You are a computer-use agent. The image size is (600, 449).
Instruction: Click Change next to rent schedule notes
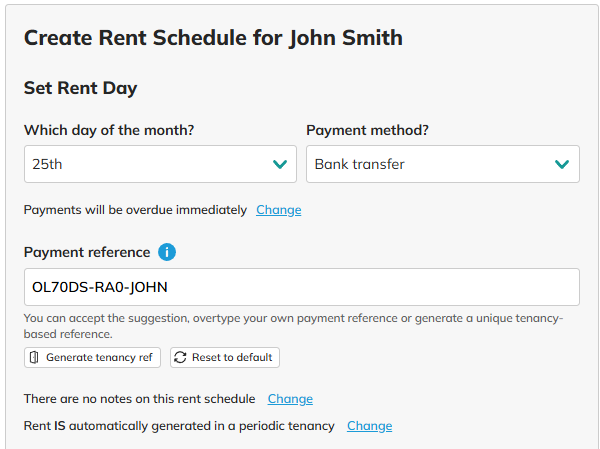coord(290,399)
